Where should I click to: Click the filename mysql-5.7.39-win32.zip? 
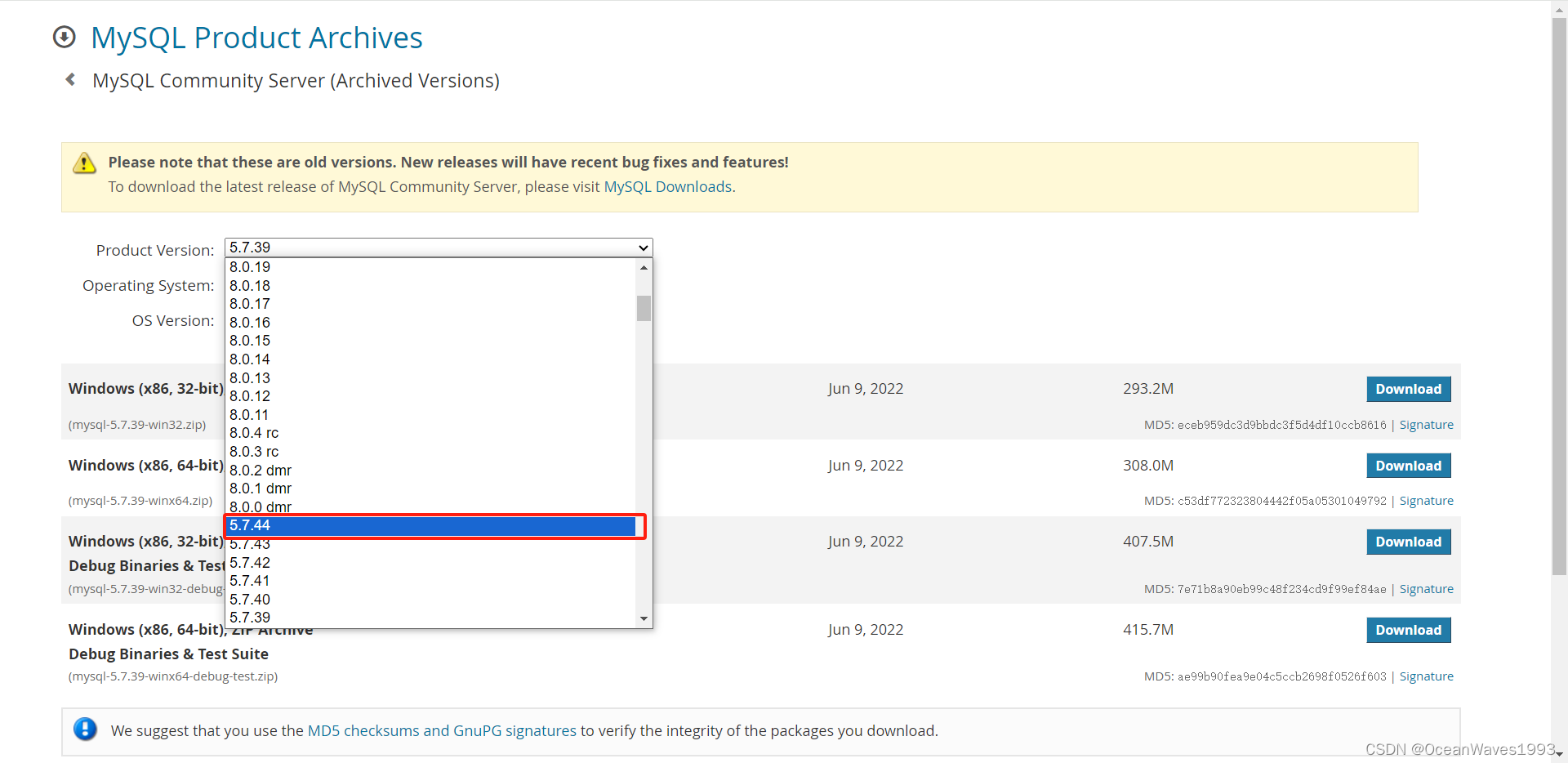click(x=137, y=425)
